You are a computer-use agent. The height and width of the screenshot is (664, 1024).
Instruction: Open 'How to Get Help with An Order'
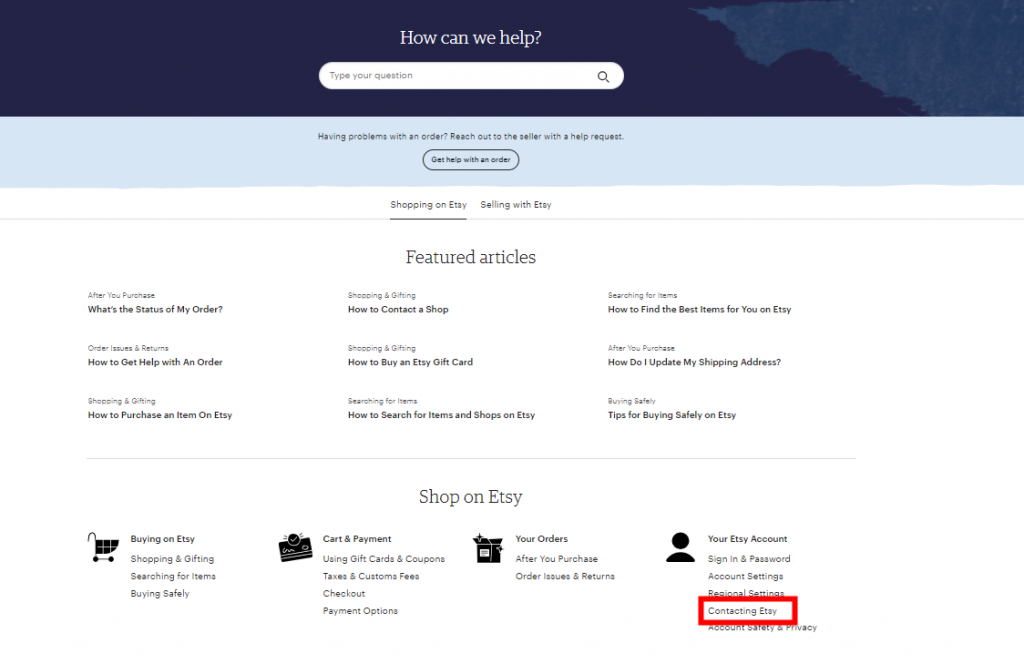pyautogui.click(x=155, y=362)
